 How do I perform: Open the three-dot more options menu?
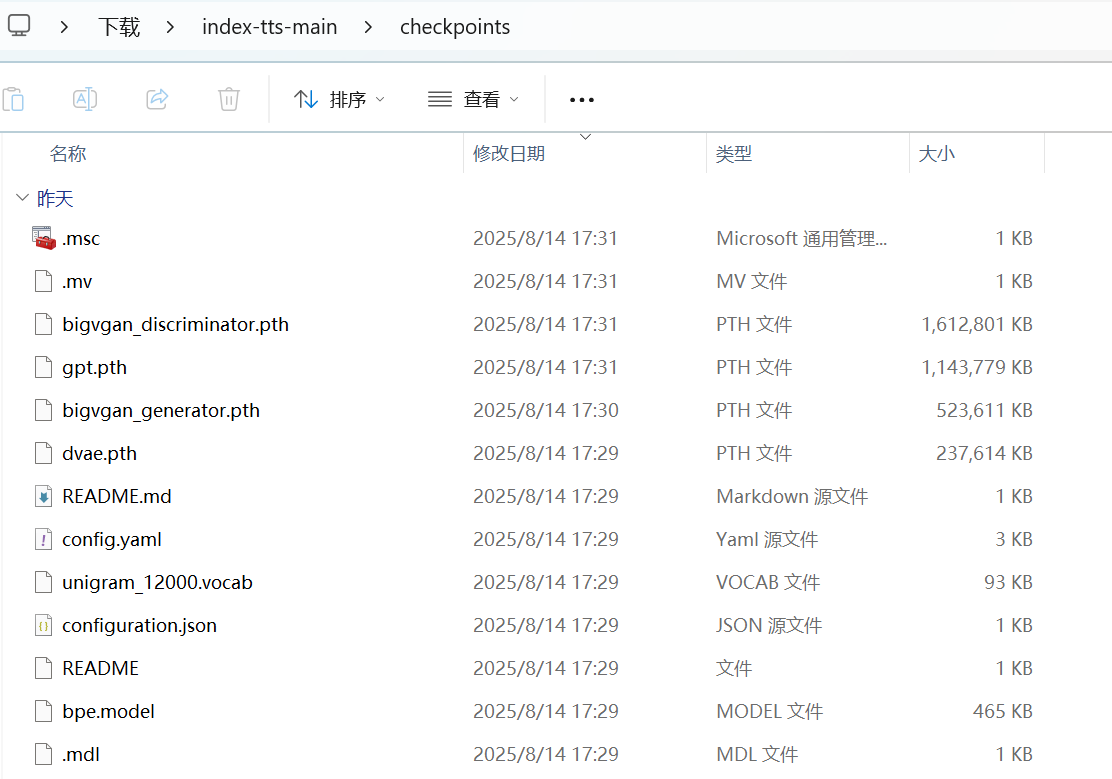point(581,99)
